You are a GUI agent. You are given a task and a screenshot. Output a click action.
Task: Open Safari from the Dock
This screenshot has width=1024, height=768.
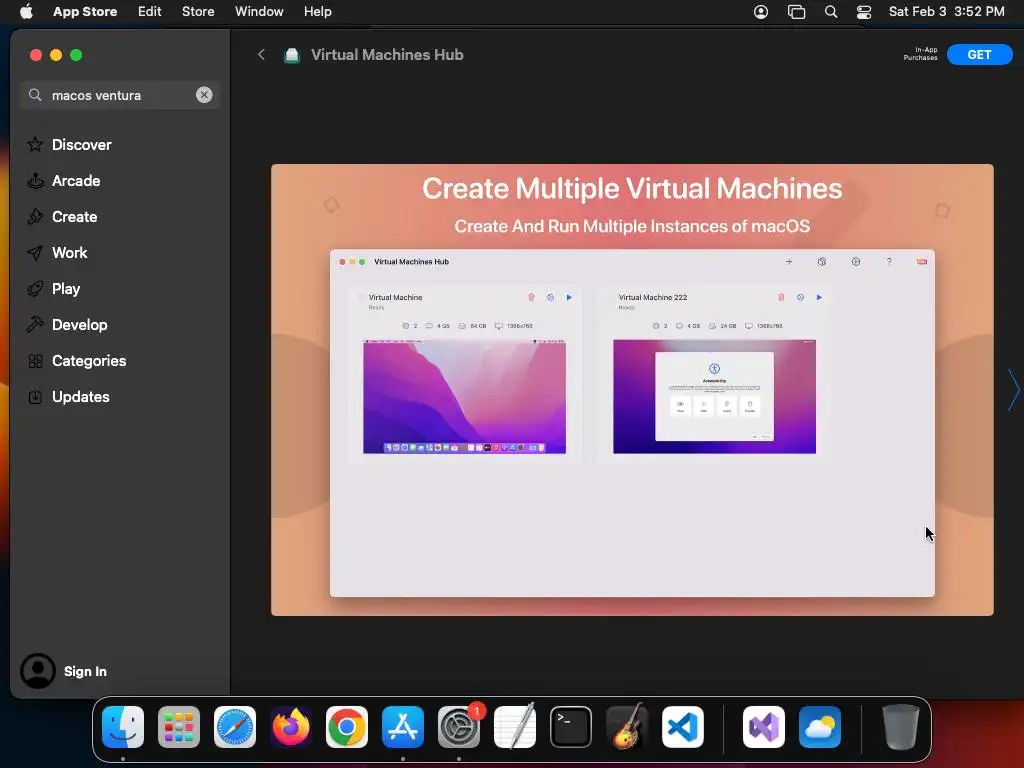click(235, 727)
